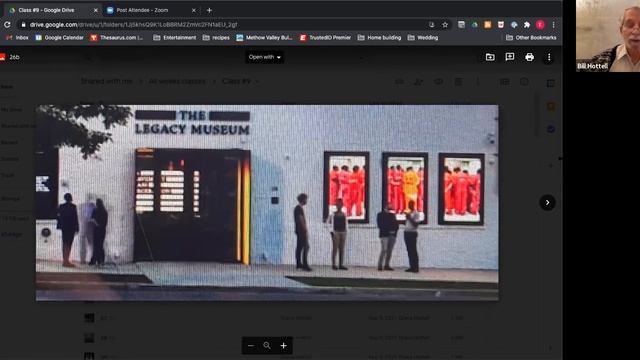Add the file to My Drive folder icon

point(490,57)
